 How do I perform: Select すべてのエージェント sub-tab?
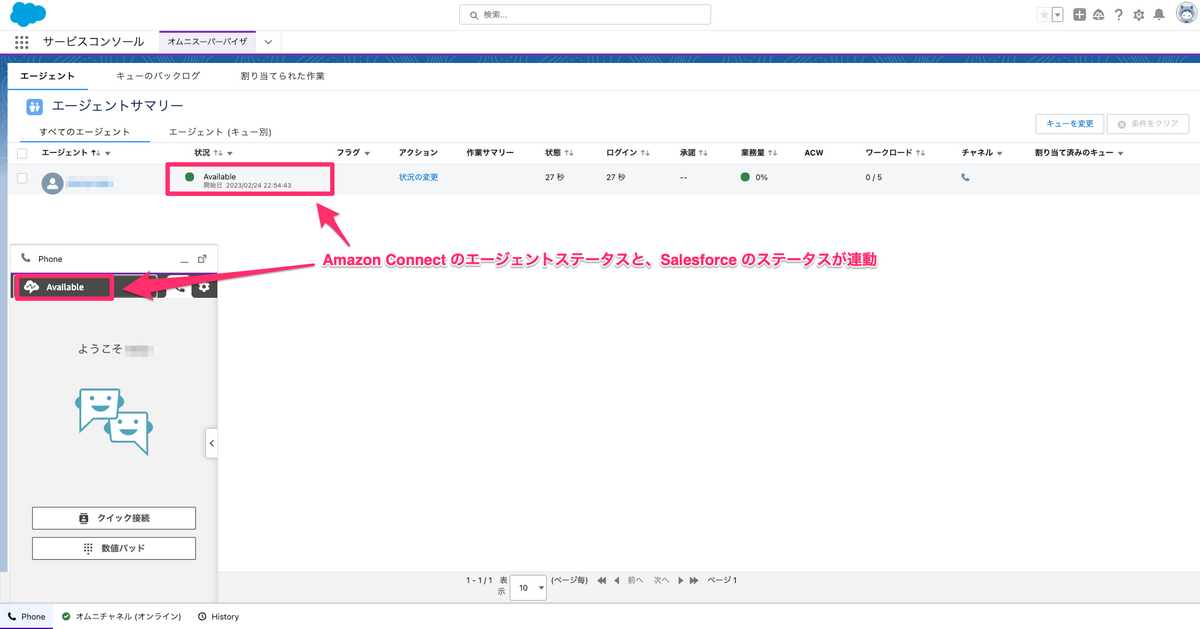pos(85,132)
